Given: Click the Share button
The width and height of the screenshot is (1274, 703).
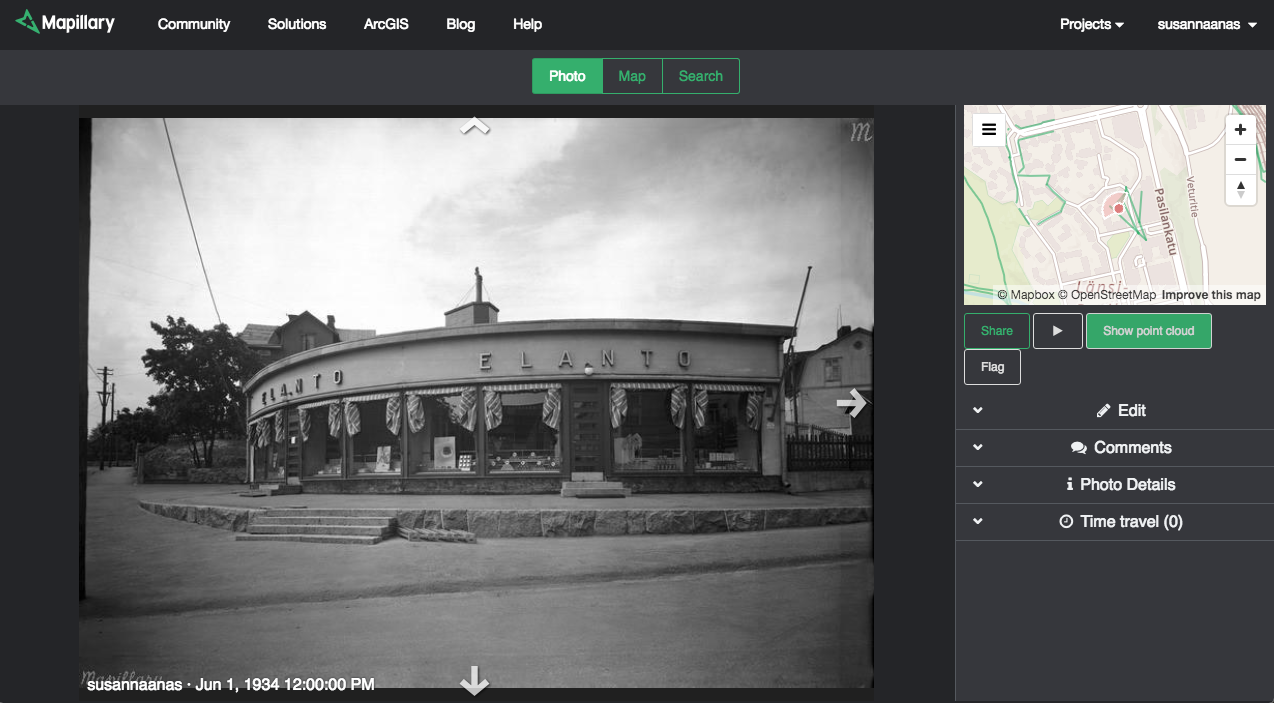Looking at the screenshot, I should (x=996, y=331).
